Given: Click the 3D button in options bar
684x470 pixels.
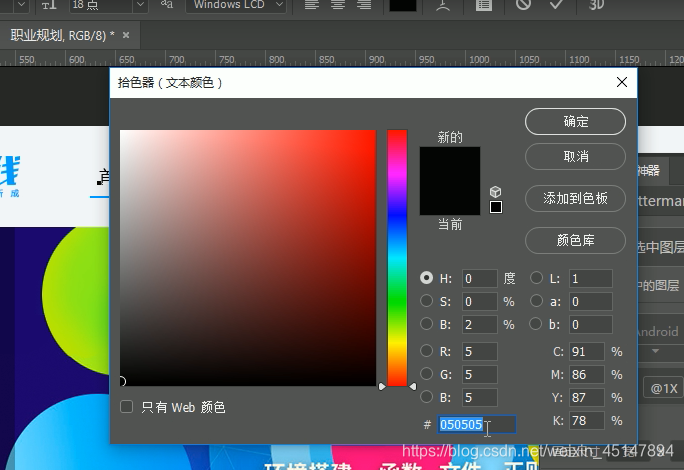Looking at the screenshot, I should coord(596,4).
